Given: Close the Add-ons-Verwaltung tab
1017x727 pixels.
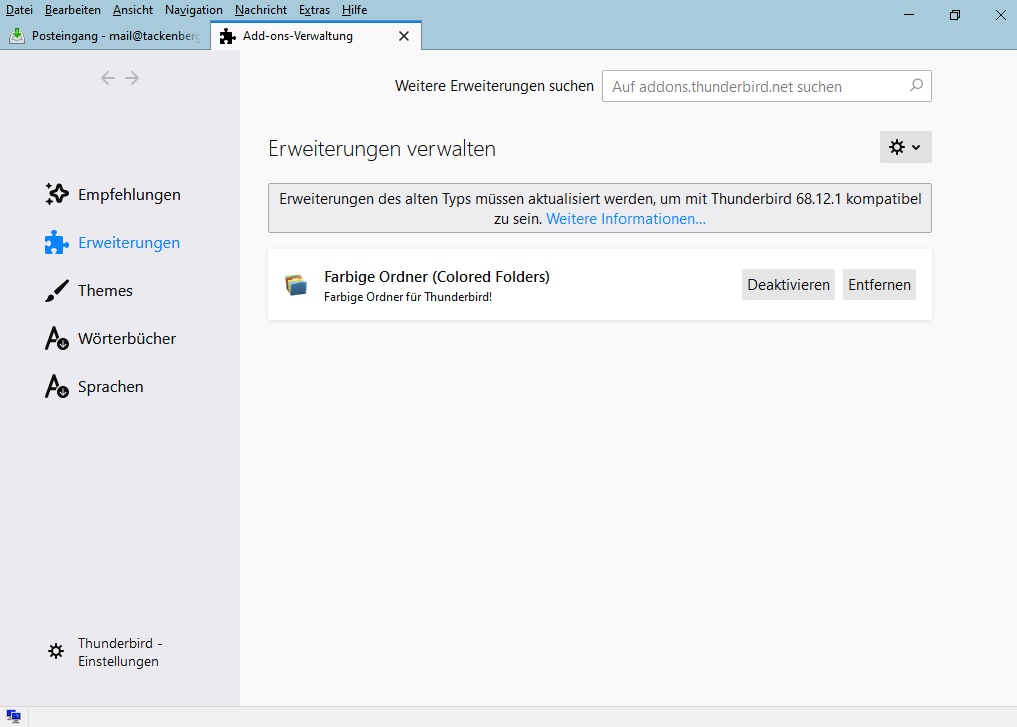Looking at the screenshot, I should [403, 36].
